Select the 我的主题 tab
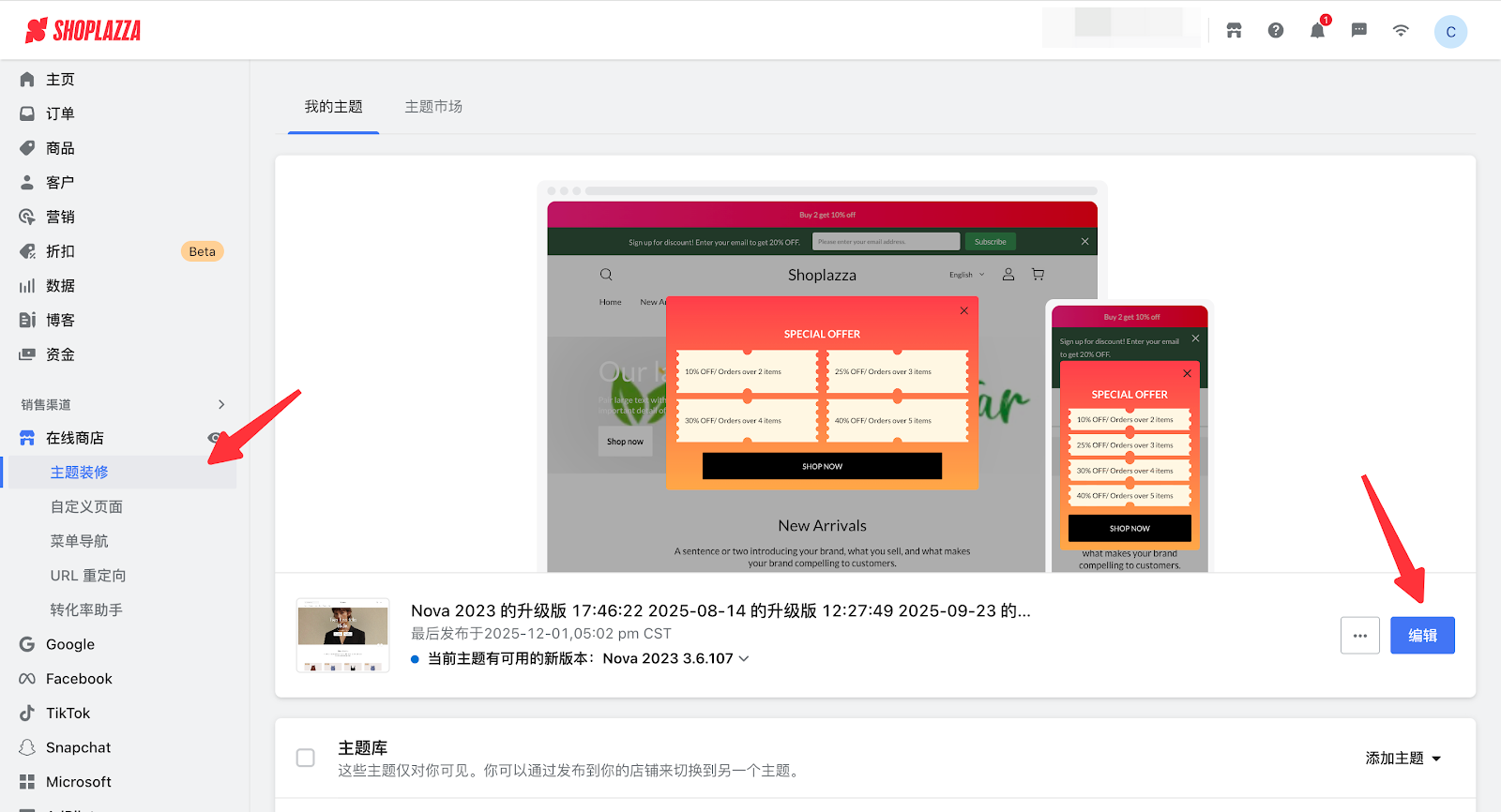Viewport: 1501px width, 812px height. click(333, 107)
